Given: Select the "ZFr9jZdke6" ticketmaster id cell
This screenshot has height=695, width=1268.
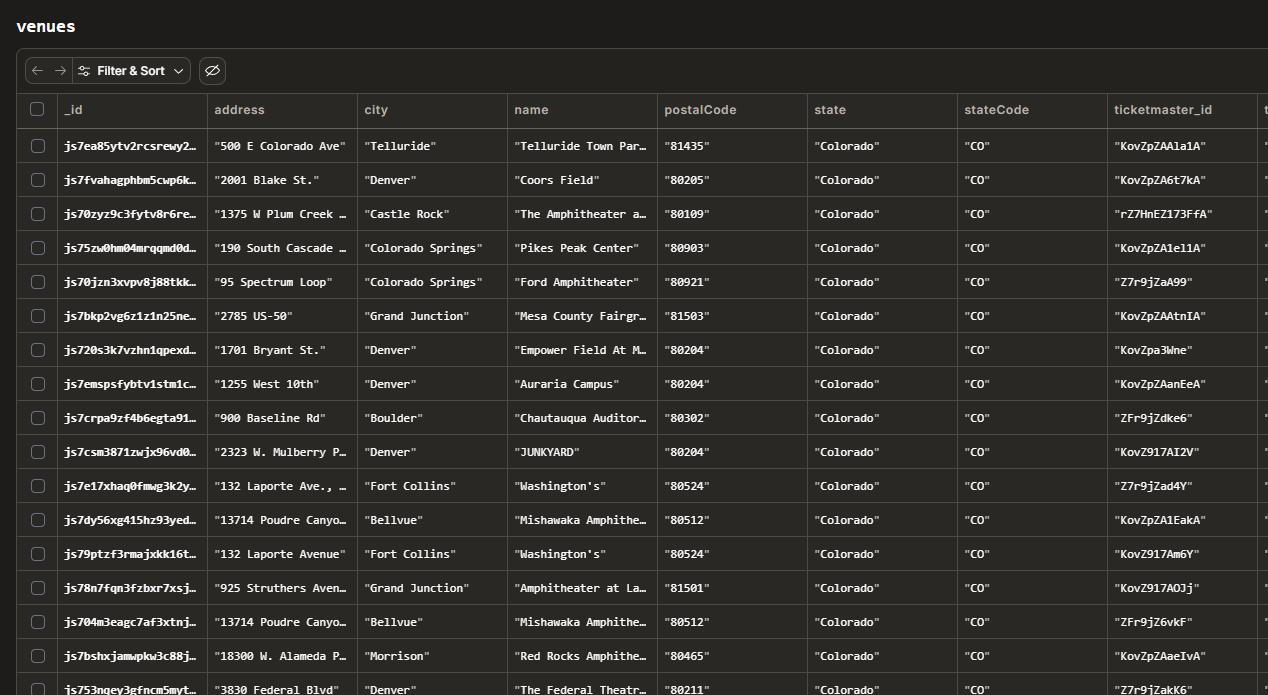Looking at the screenshot, I should tap(1182, 418).
